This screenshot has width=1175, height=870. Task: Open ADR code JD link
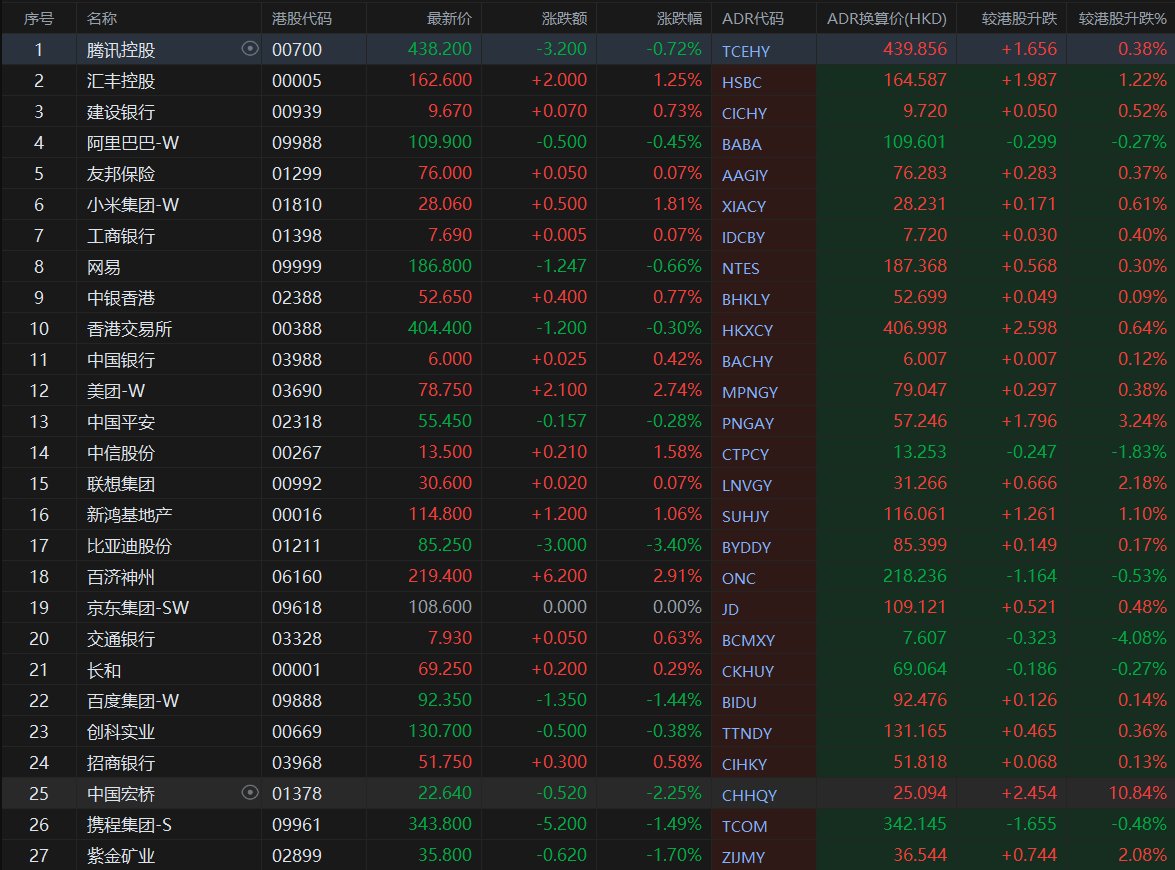[730, 609]
